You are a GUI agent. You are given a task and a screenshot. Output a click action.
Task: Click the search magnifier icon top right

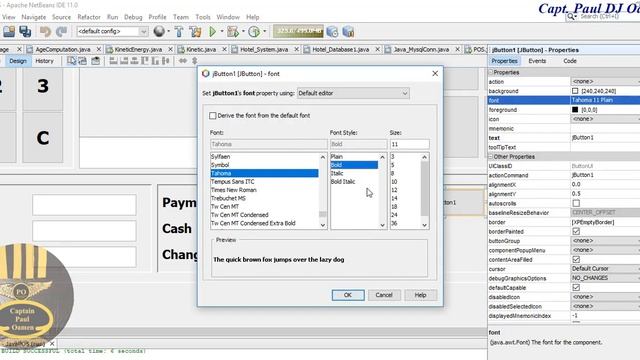570,17
